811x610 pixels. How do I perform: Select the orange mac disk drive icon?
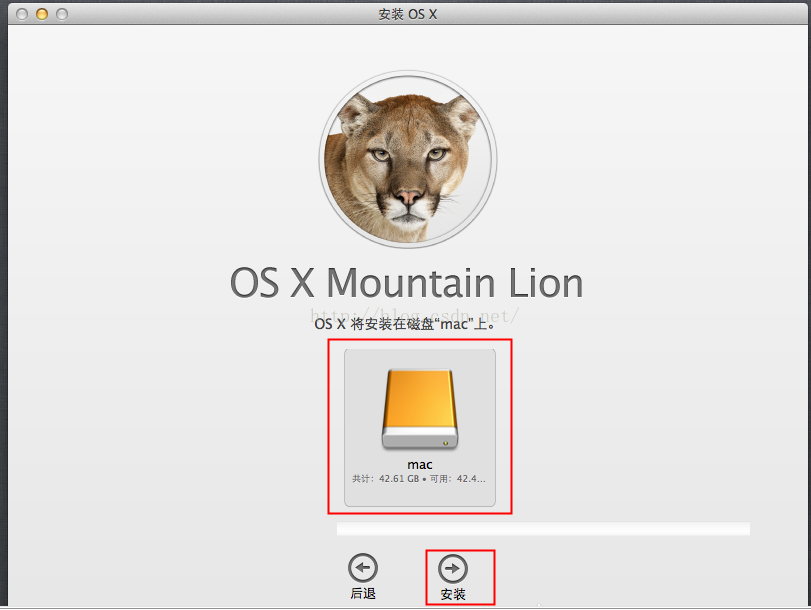pos(419,411)
